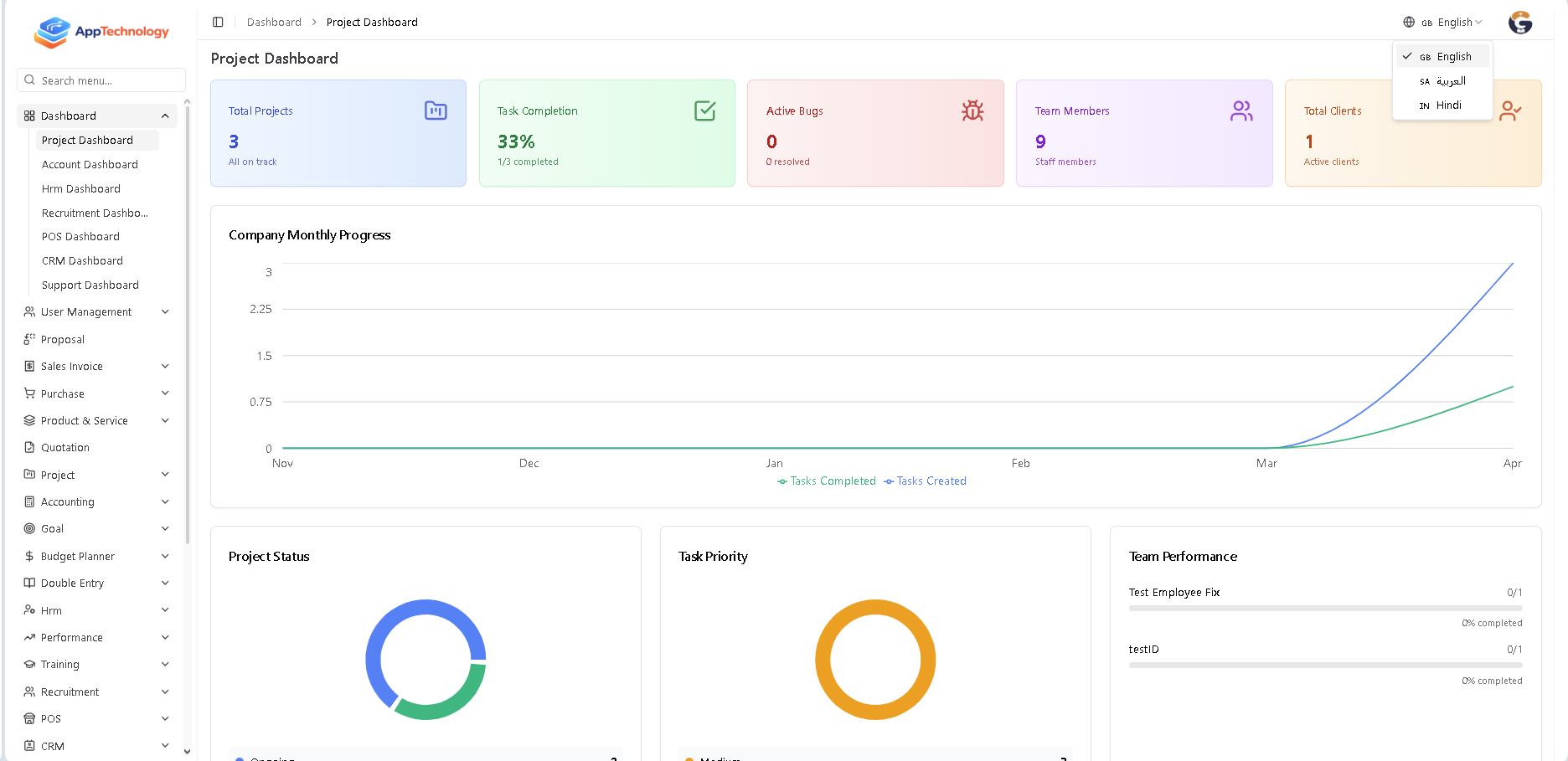Click Test Employee Fix progress bar

click(x=1325, y=609)
